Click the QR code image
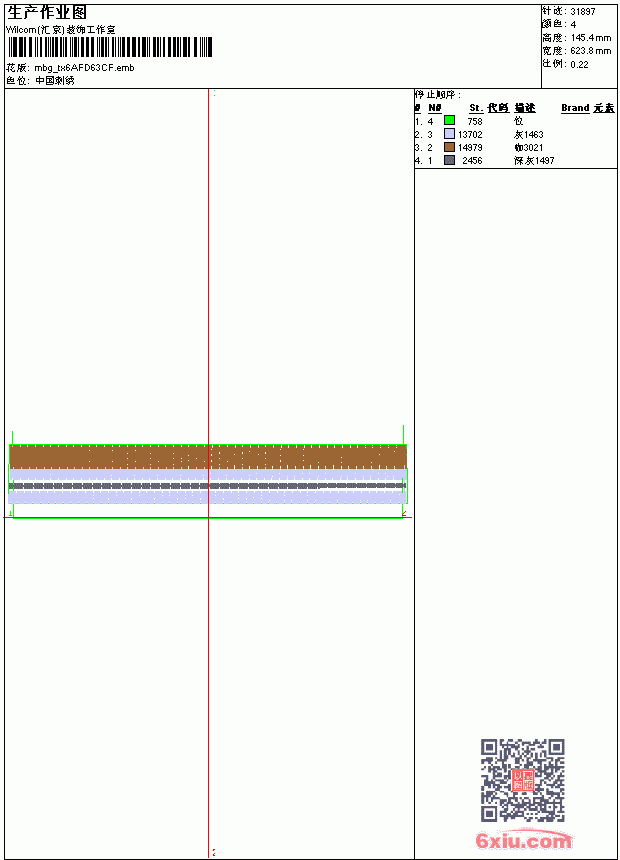The width and height of the screenshot is (620, 860). coord(522,780)
